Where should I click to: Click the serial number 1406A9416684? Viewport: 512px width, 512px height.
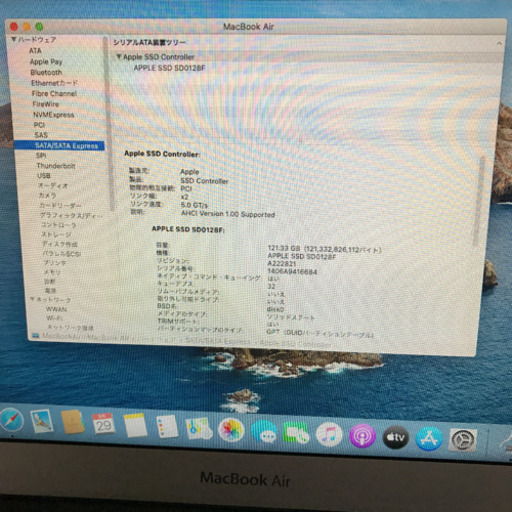pos(292,272)
